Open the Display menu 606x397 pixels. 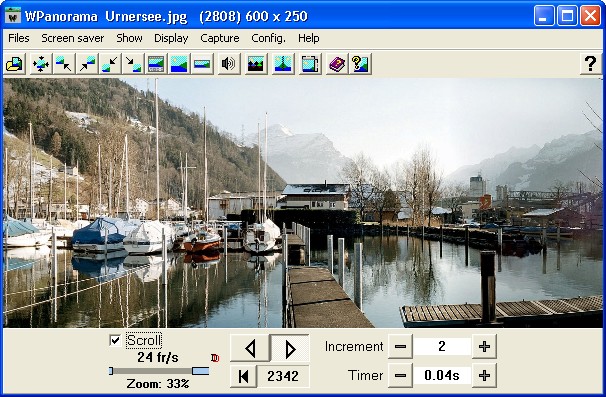tap(171, 38)
